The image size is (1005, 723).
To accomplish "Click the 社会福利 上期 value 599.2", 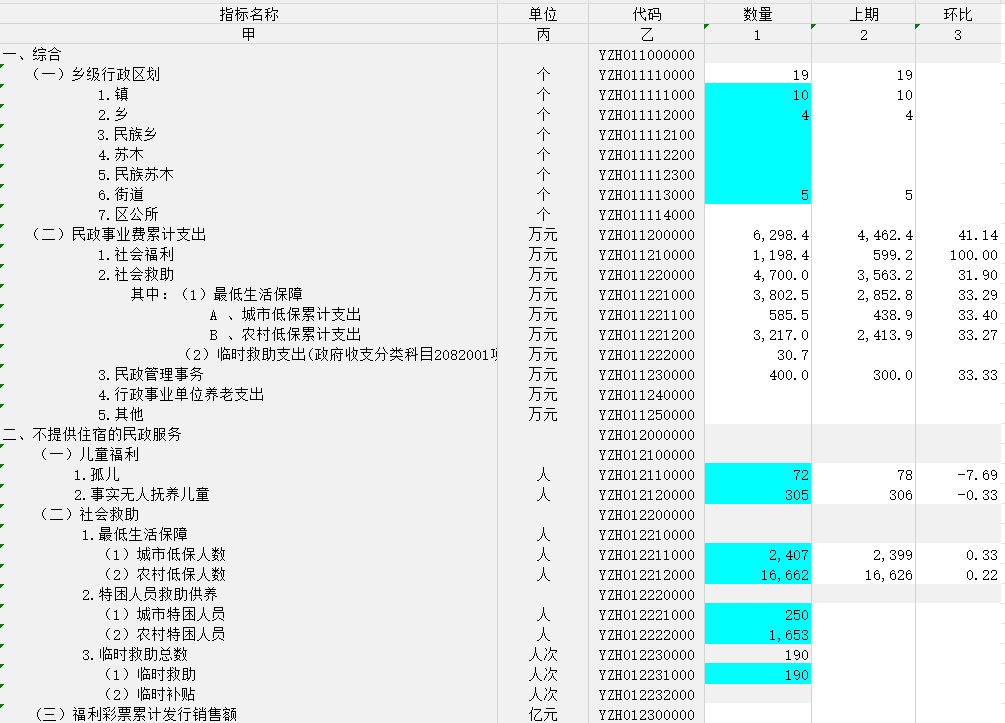I will point(863,255).
